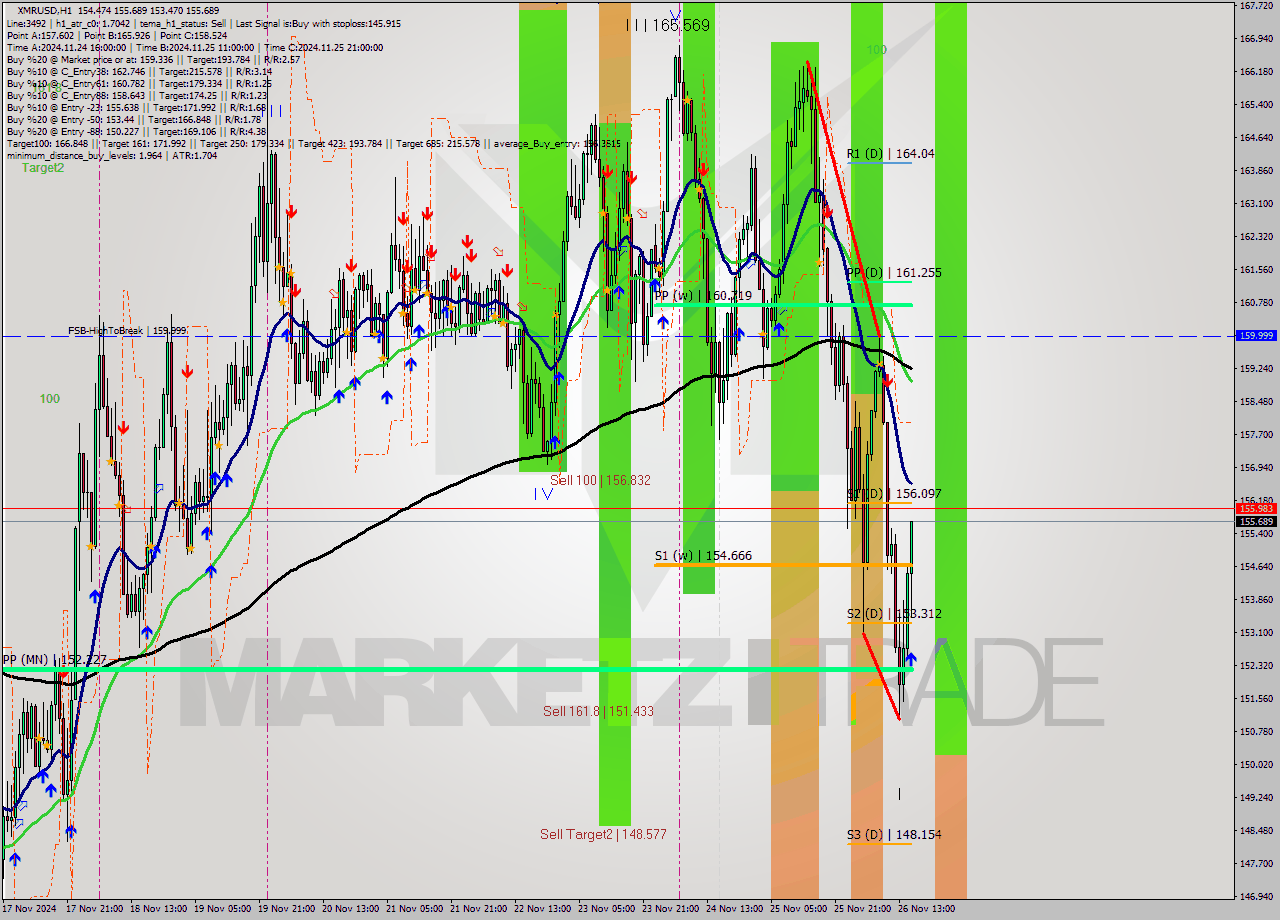Click the FSB-HighToBreak | 159.999 label
Viewport: 1280px width, 920px height.
(127, 331)
